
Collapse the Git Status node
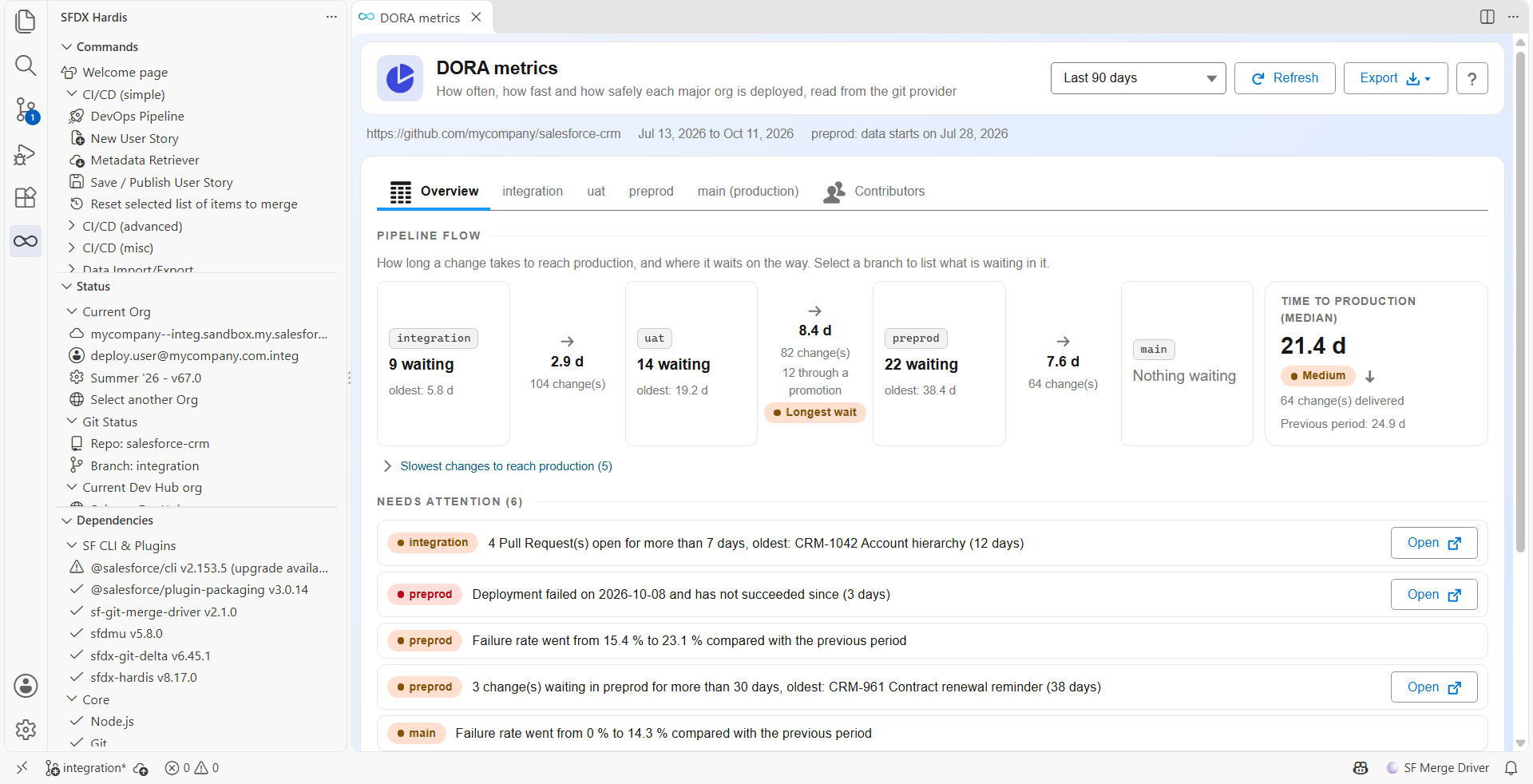pos(109,422)
